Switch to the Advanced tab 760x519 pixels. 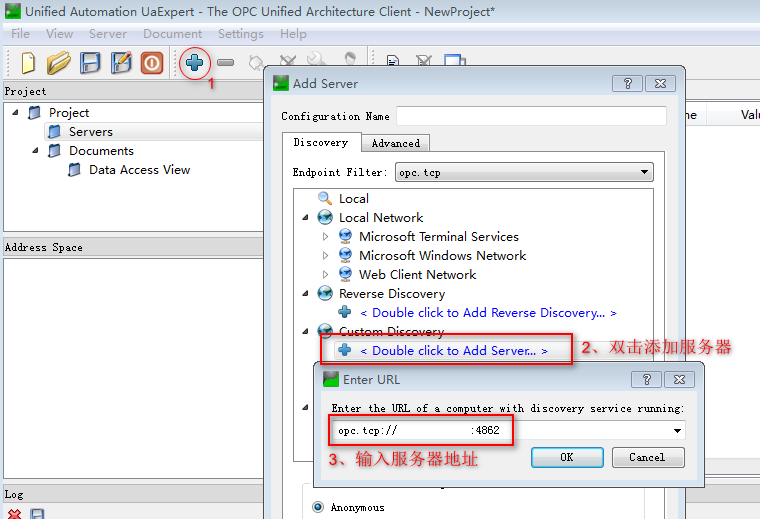point(396,143)
